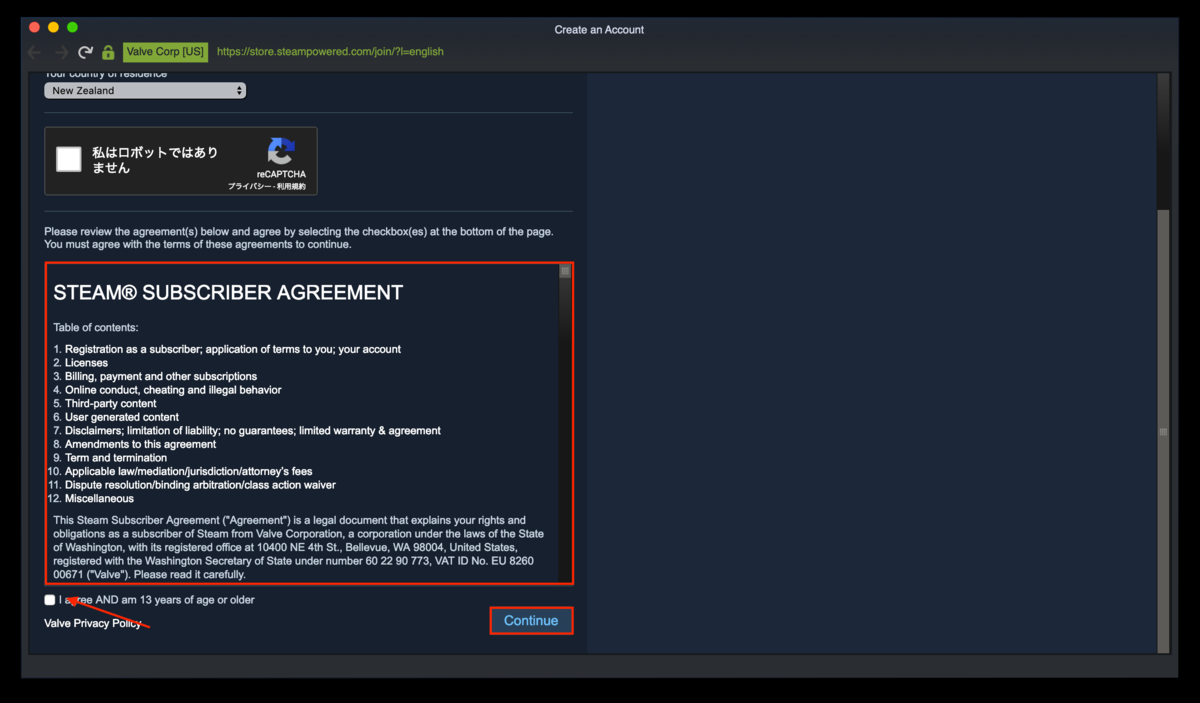Screen dimensions: 1200x703
Task: Click the browser forward arrow
Action: pyautogui.click(x=61, y=52)
